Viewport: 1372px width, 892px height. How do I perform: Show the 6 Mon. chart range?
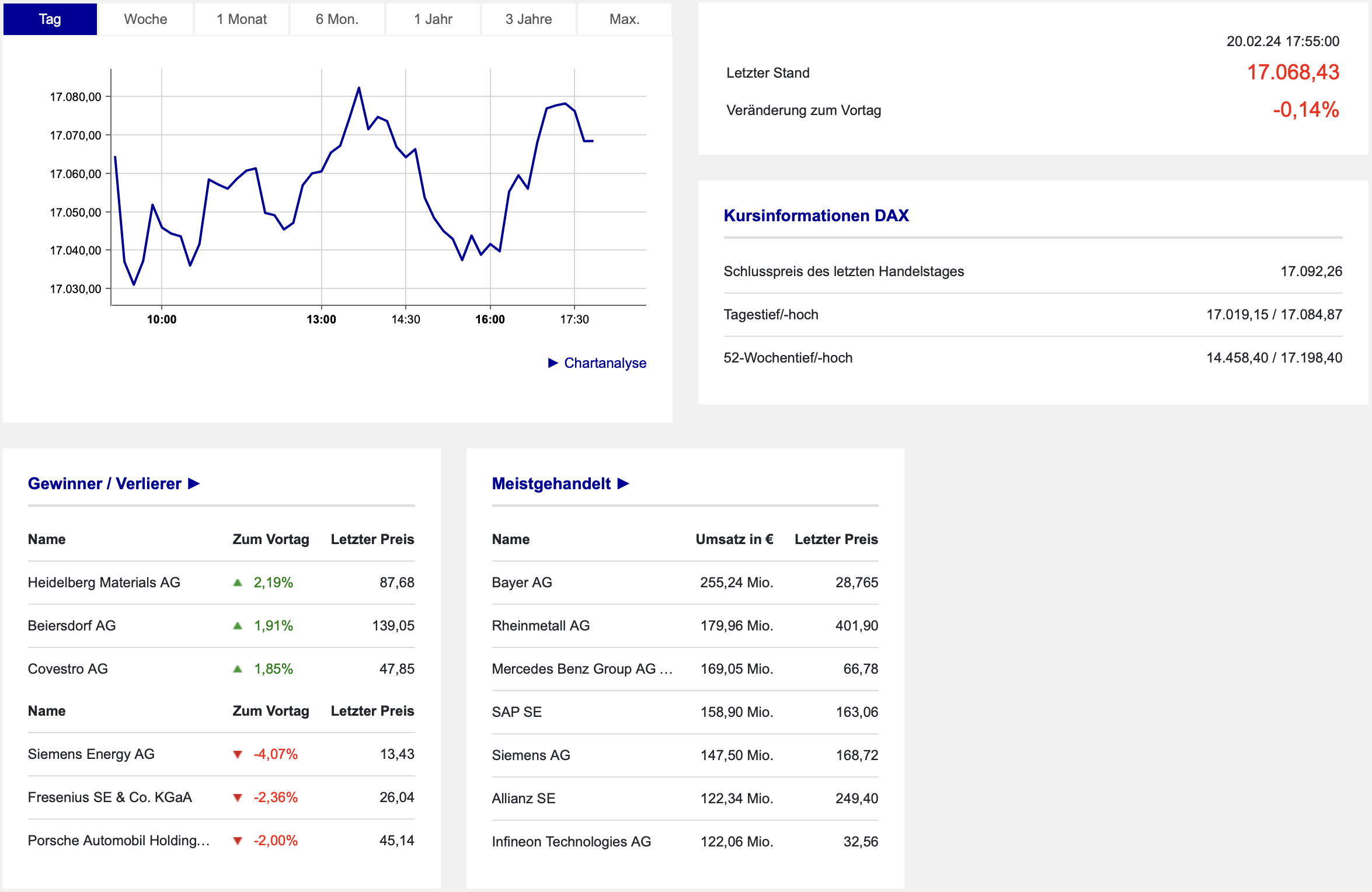pyautogui.click(x=337, y=19)
